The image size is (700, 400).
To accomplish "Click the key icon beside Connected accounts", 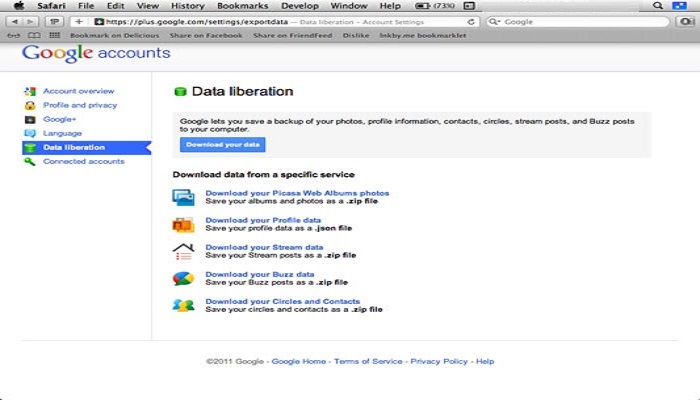I will pos(30,162).
